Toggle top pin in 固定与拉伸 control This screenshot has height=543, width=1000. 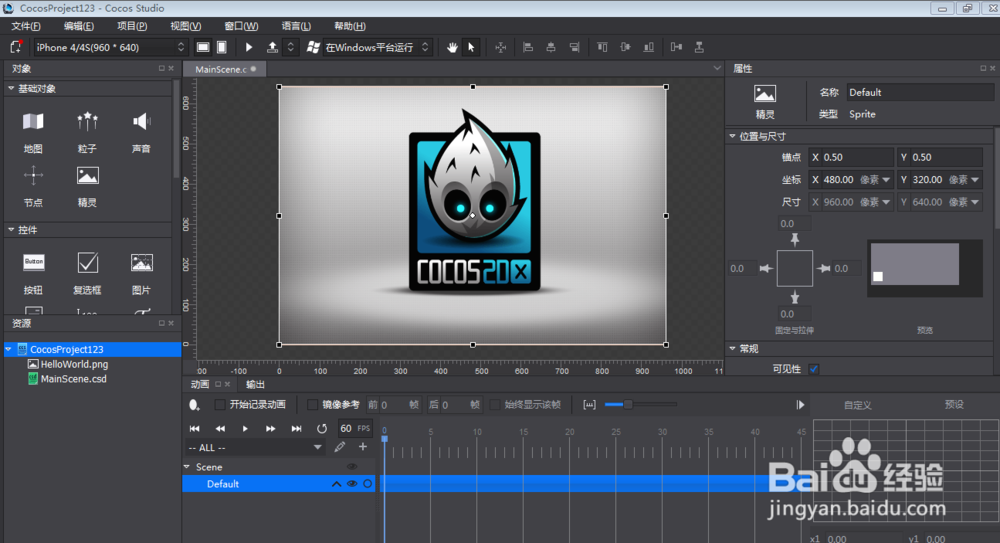point(795,239)
